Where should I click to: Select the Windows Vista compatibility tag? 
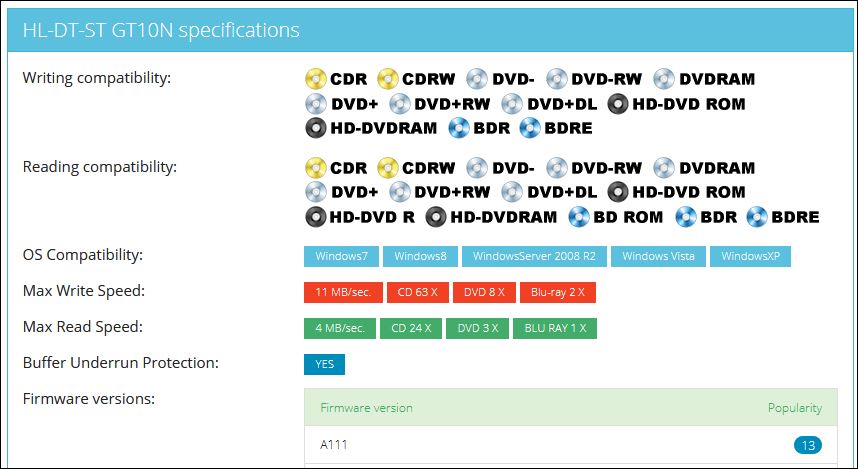click(x=658, y=256)
